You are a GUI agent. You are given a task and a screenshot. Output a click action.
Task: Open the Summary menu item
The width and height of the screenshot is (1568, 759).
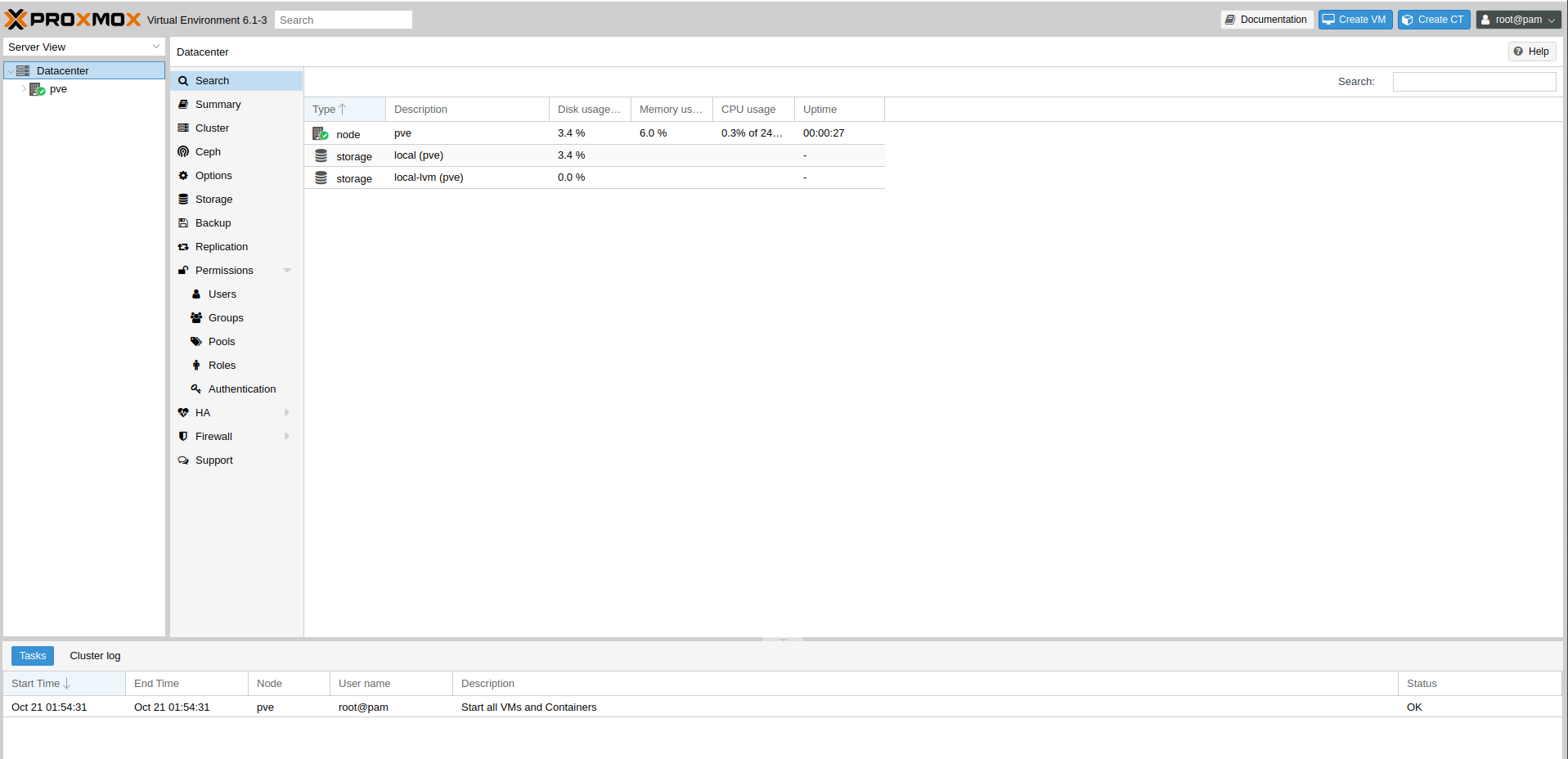click(236, 105)
